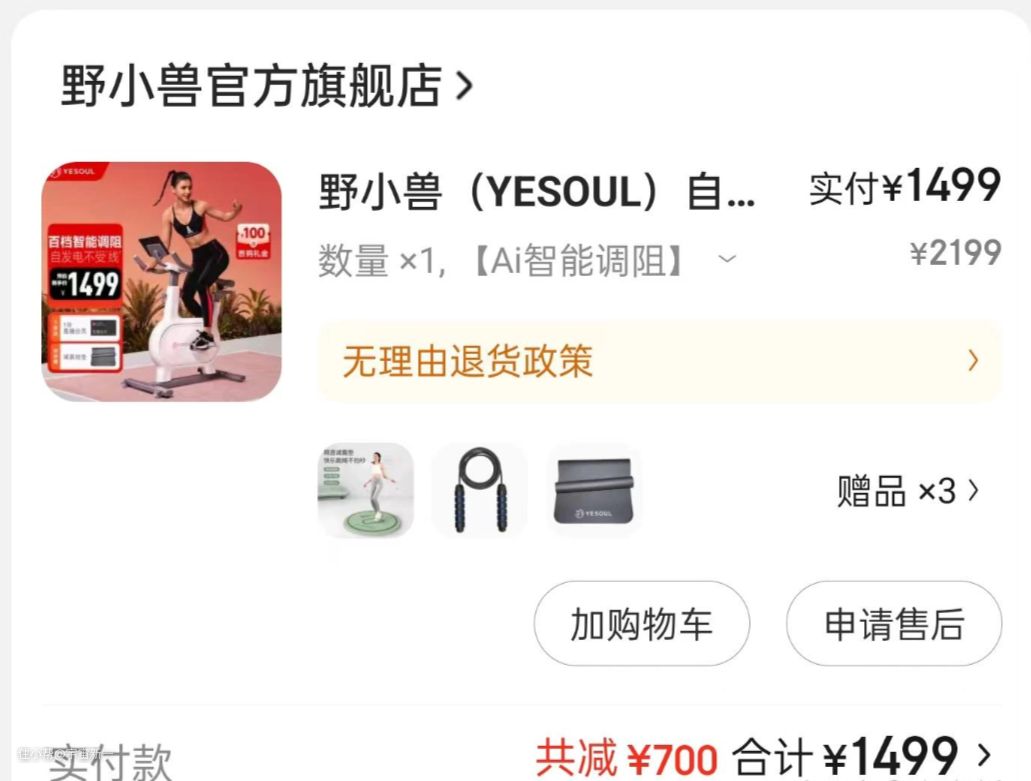Viewport: 1031px width, 781px height.
Task: Tap the 实付款 label
Action: coord(110,763)
